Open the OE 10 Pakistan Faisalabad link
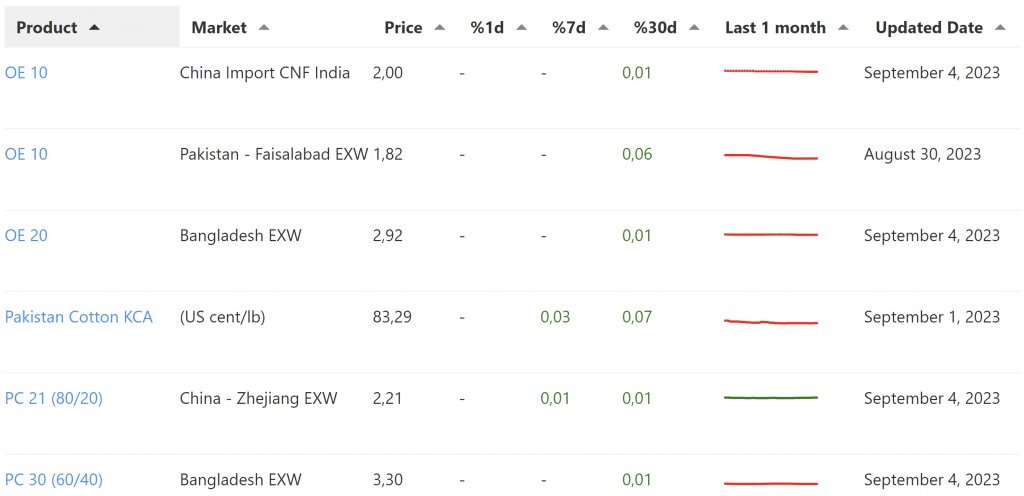1024x496 pixels. [26, 154]
